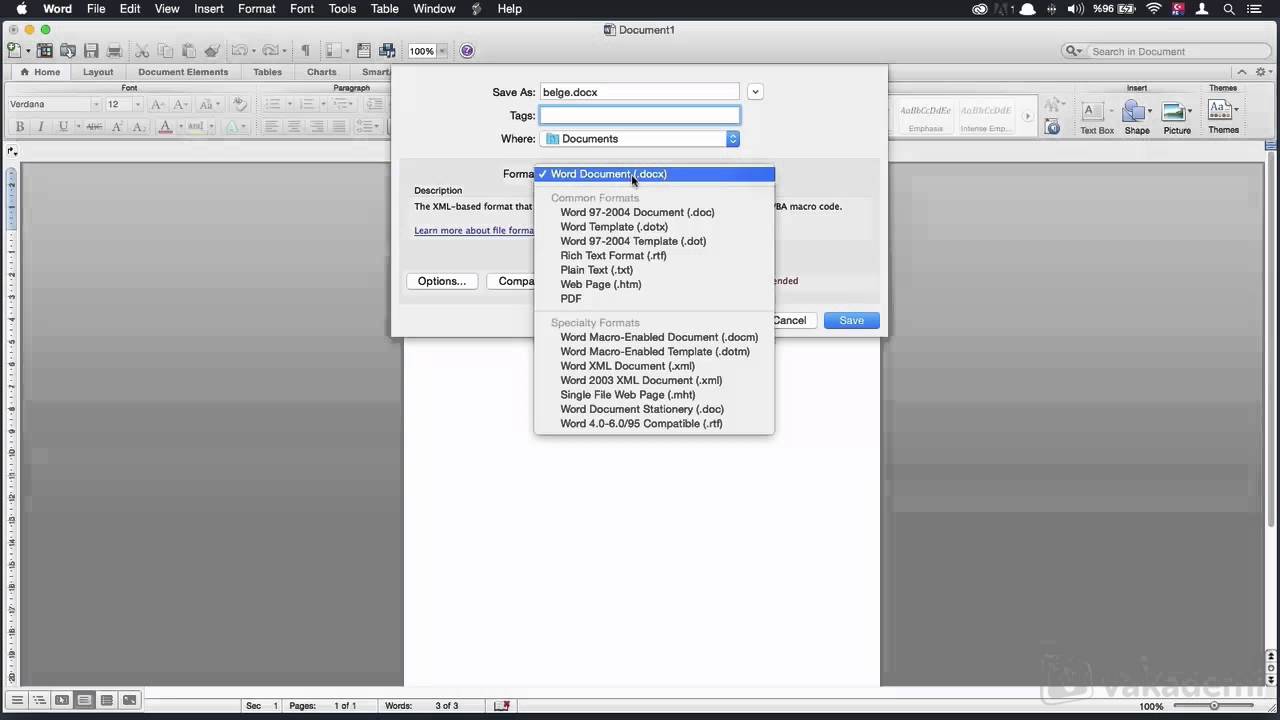Click the Options... button
The width and height of the screenshot is (1280, 720).
[442, 281]
